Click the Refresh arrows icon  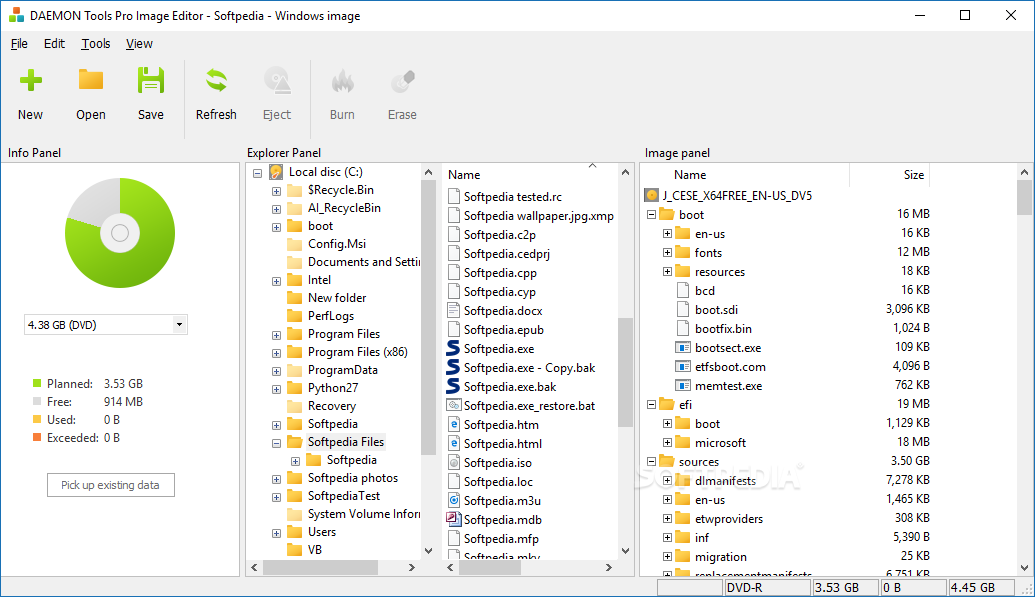click(216, 81)
